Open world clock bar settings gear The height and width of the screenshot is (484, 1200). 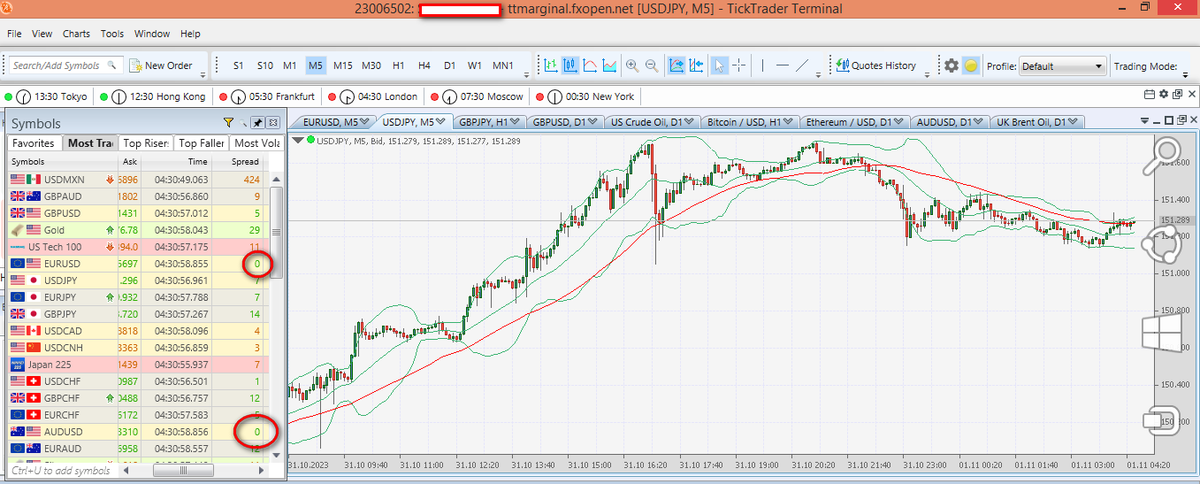1162,94
